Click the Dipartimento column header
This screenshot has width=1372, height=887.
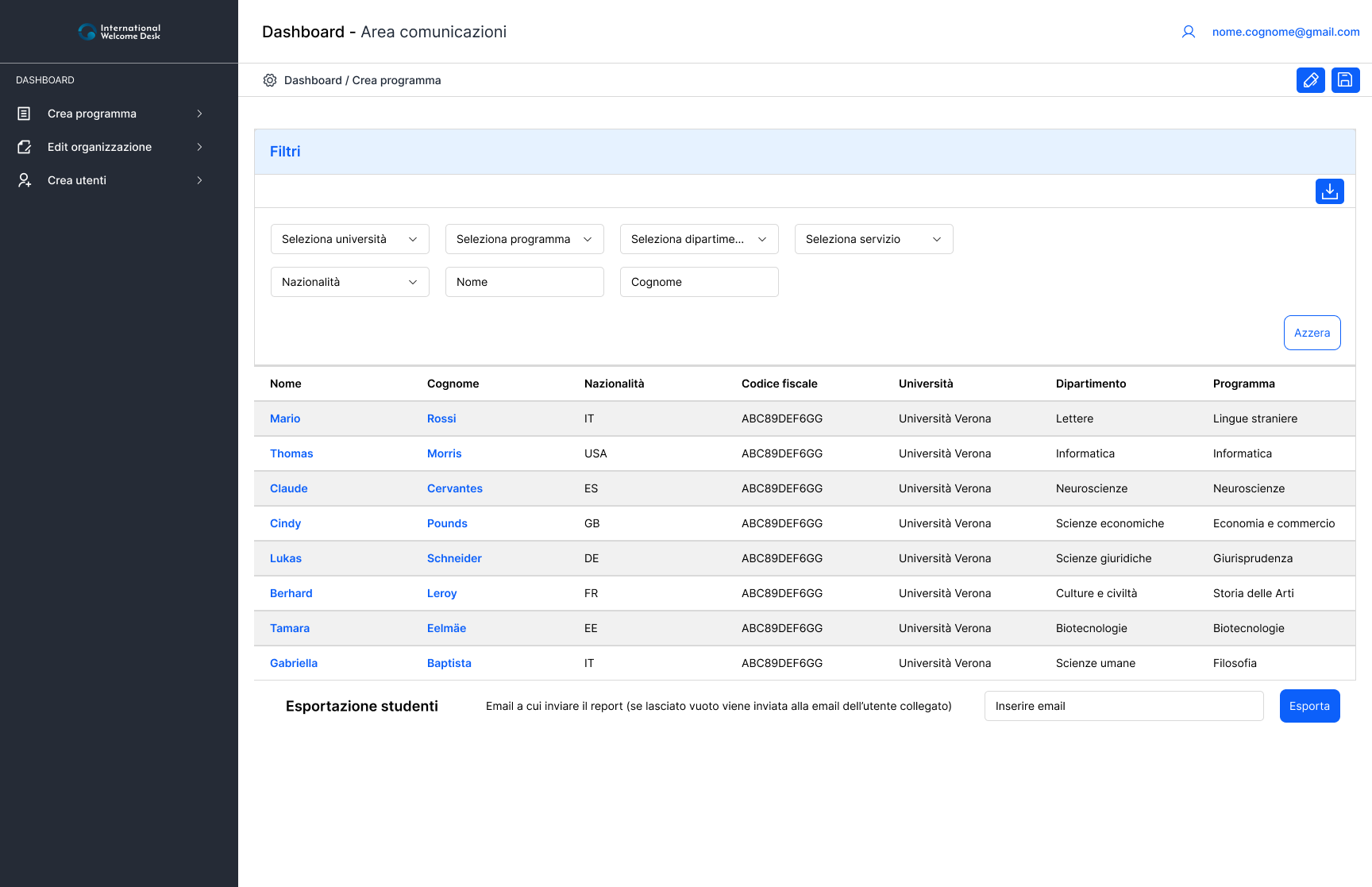coord(1091,384)
